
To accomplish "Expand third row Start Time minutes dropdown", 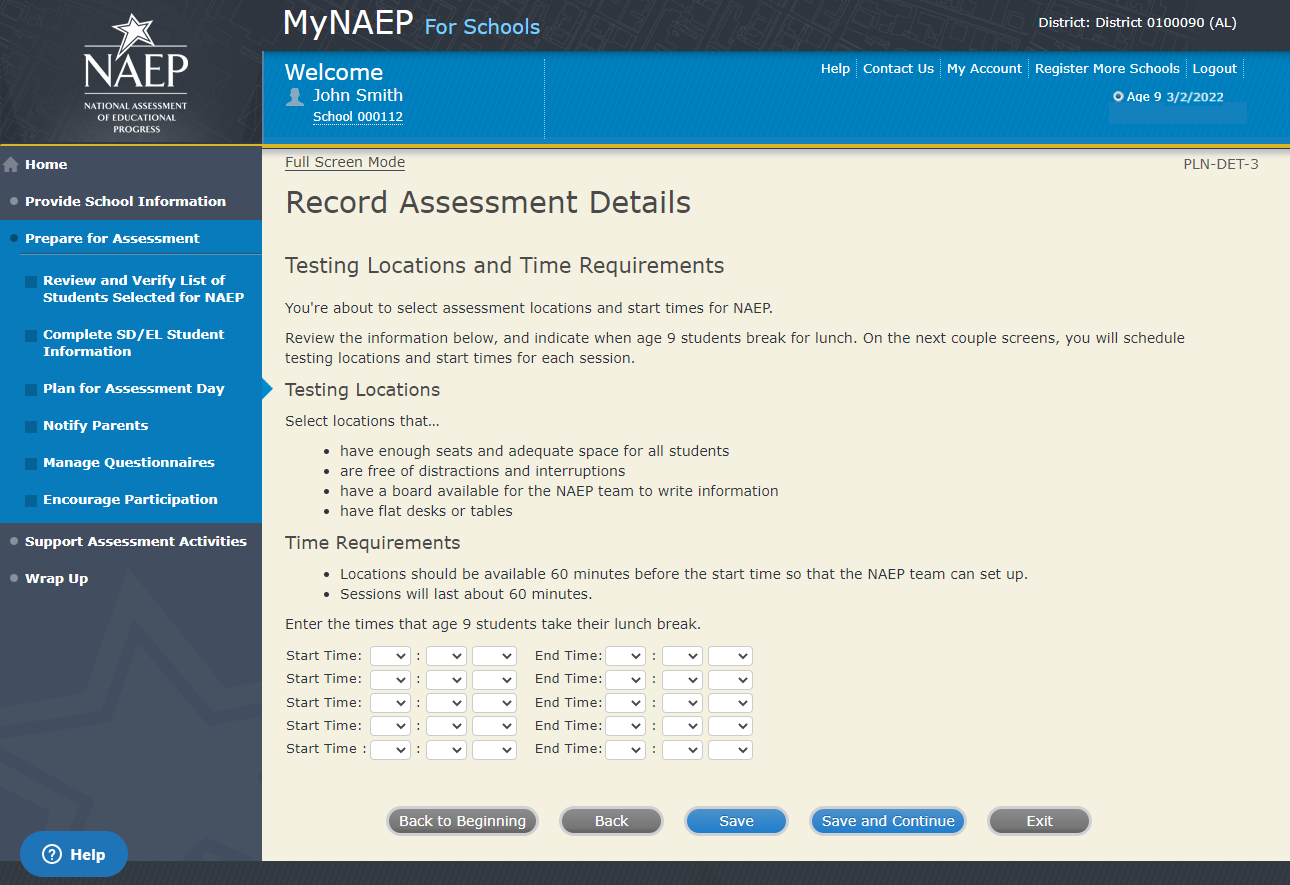I will point(446,703).
